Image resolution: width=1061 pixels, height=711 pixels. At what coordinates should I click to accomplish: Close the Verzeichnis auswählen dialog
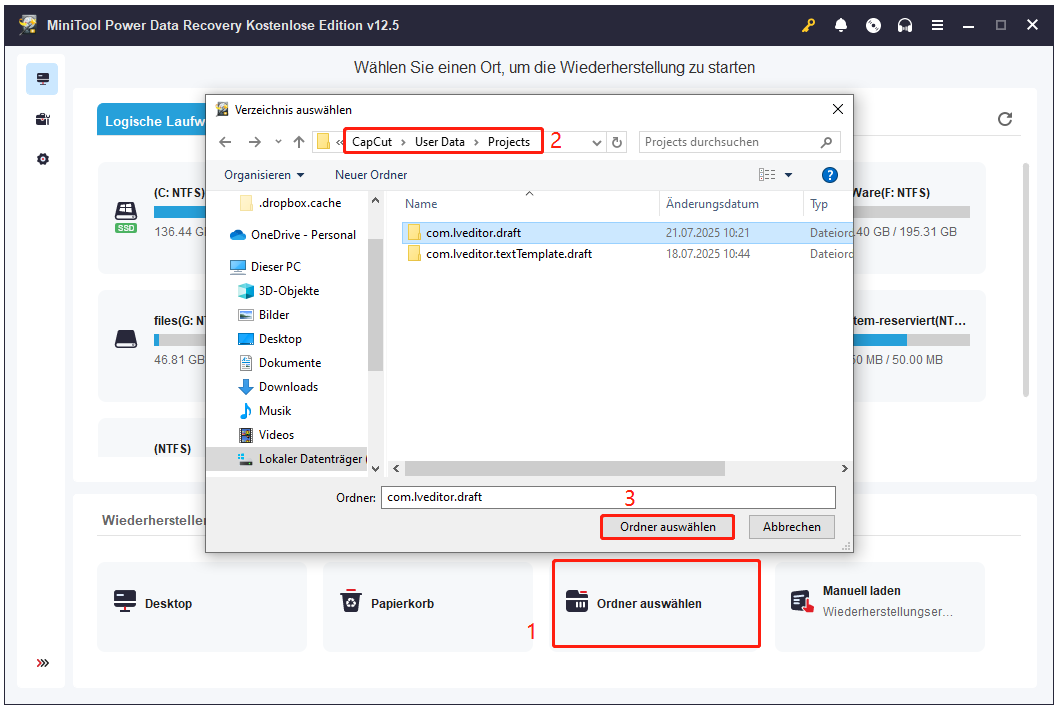coord(838,109)
